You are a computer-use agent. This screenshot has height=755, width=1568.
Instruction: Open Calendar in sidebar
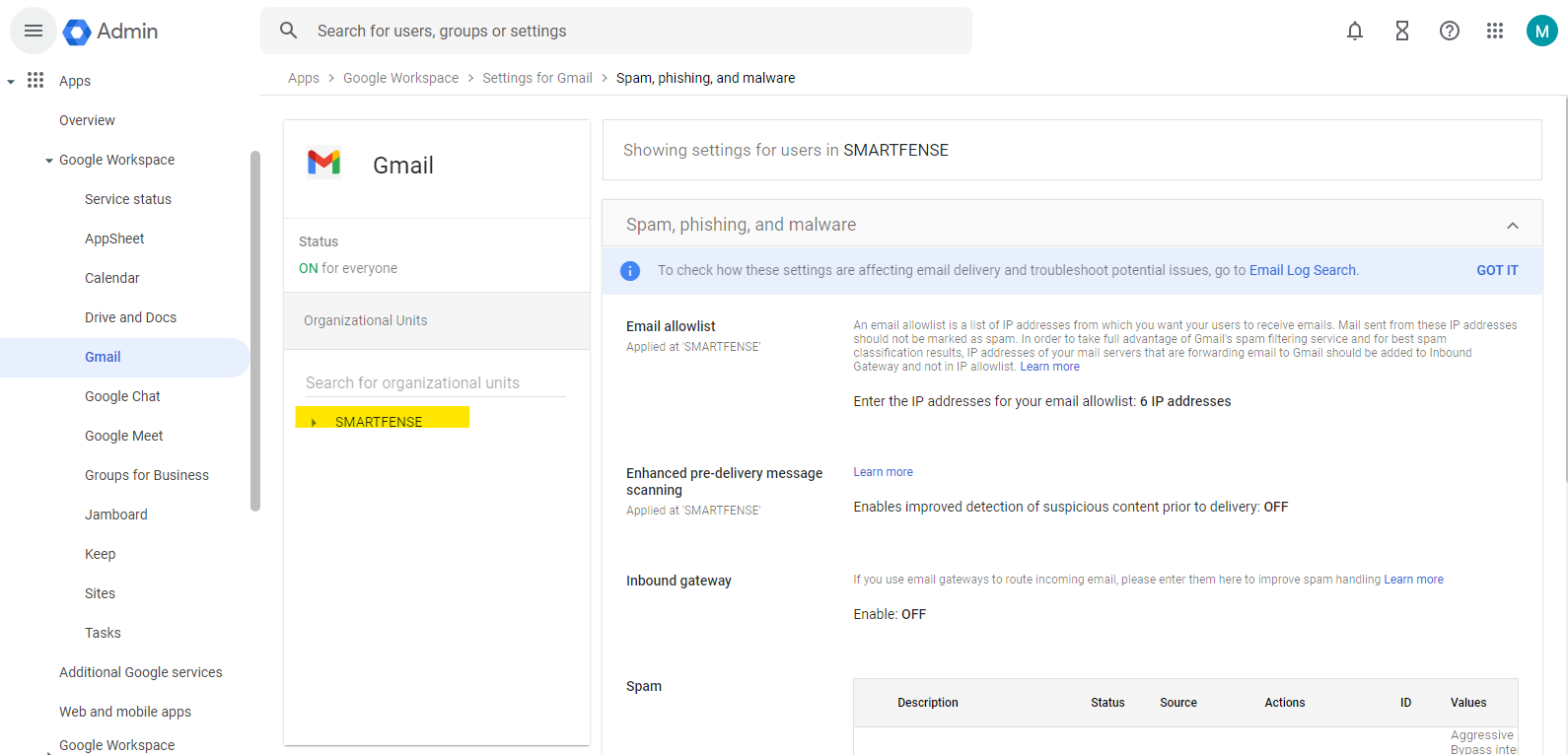coord(112,278)
